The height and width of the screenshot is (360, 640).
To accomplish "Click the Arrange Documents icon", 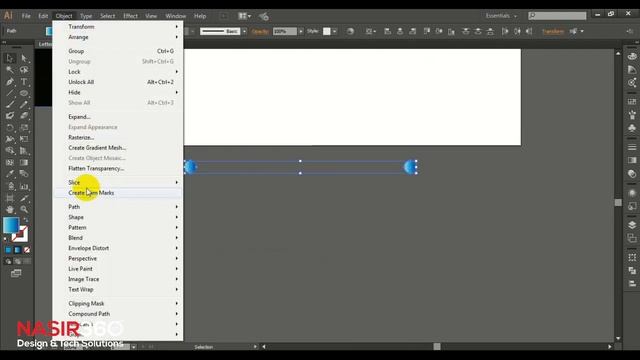I will [x=244, y=16].
